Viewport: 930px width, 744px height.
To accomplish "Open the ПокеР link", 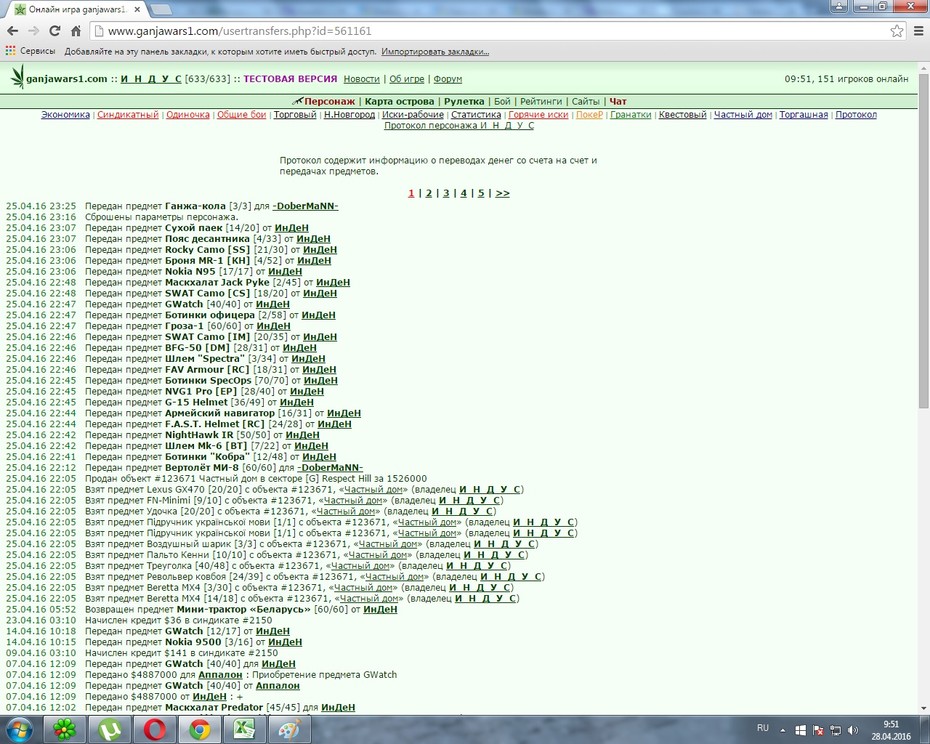I will pyautogui.click(x=589, y=115).
